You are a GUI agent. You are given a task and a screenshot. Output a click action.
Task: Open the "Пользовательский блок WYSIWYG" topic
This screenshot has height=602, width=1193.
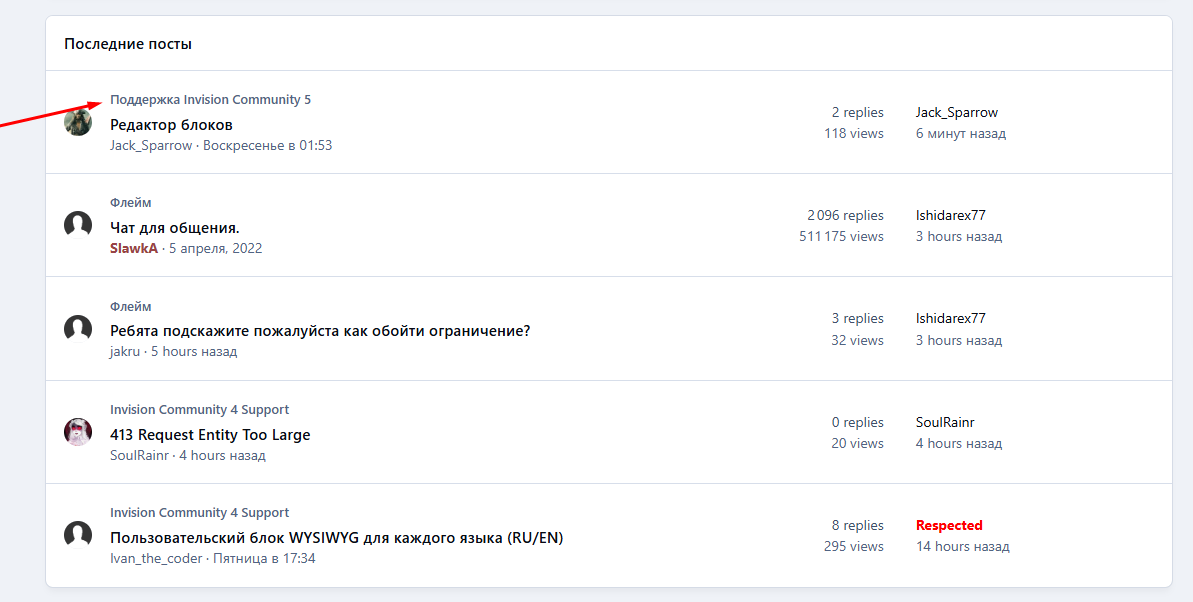pos(336,538)
